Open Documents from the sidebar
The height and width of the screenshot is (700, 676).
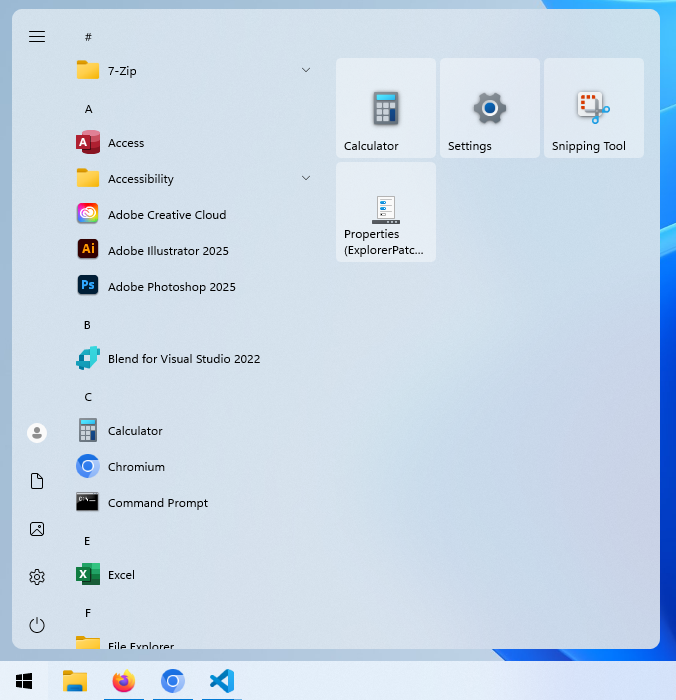click(x=37, y=481)
